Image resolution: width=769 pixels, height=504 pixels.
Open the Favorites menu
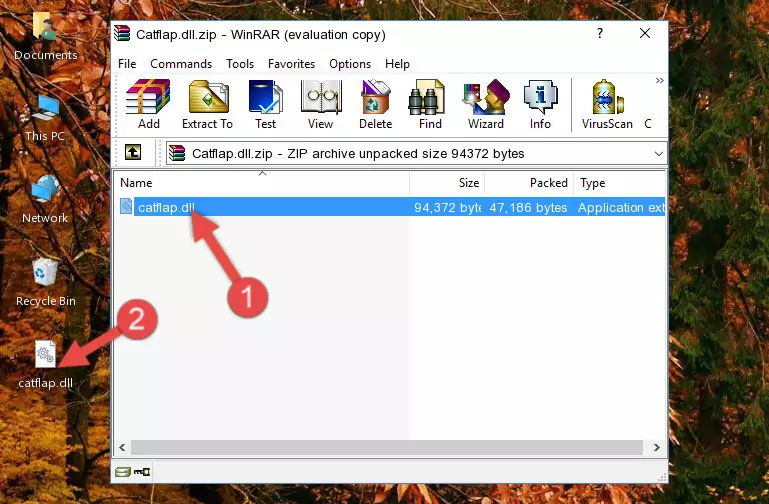click(291, 64)
